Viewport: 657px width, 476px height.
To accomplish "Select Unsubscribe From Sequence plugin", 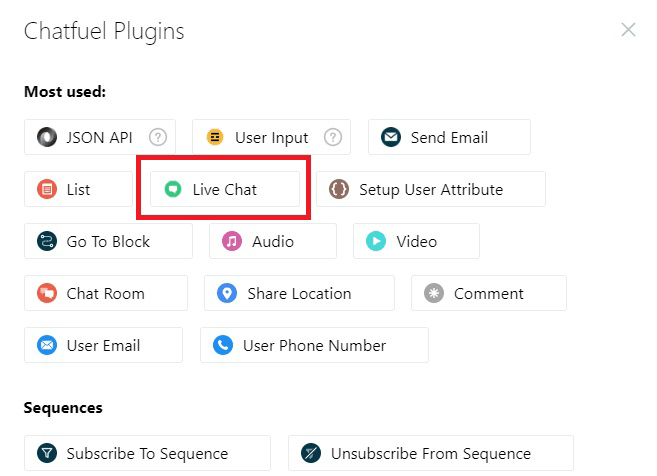I will point(431,453).
